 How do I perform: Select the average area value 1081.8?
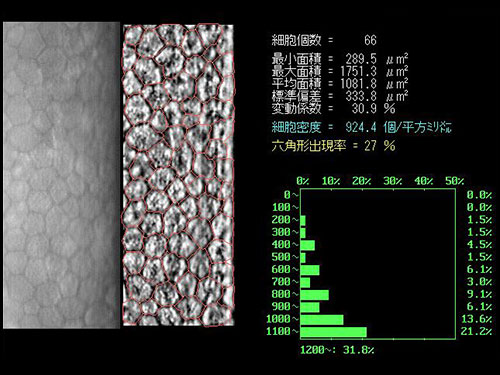pos(359,83)
